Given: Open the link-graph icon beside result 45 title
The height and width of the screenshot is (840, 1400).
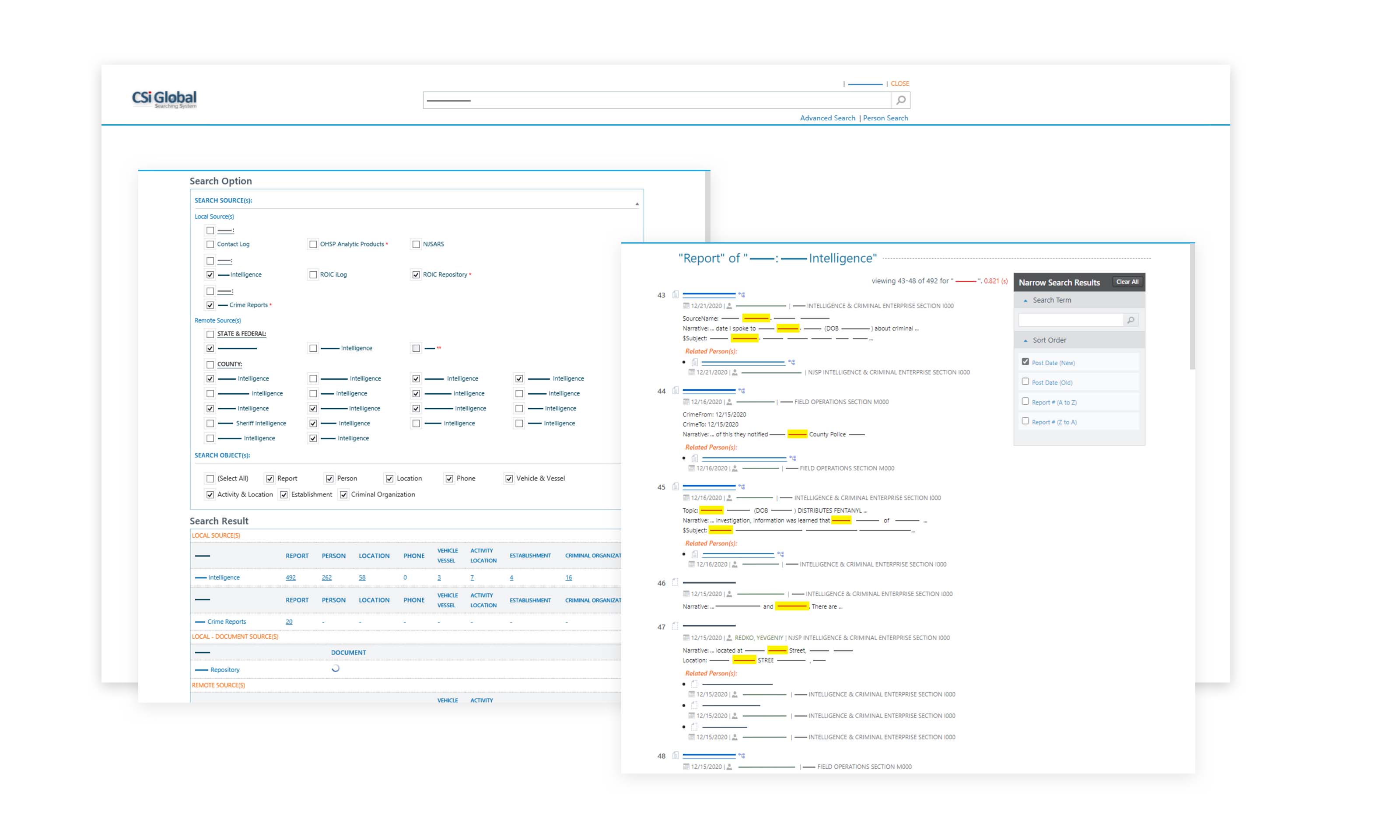Looking at the screenshot, I should (741, 487).
